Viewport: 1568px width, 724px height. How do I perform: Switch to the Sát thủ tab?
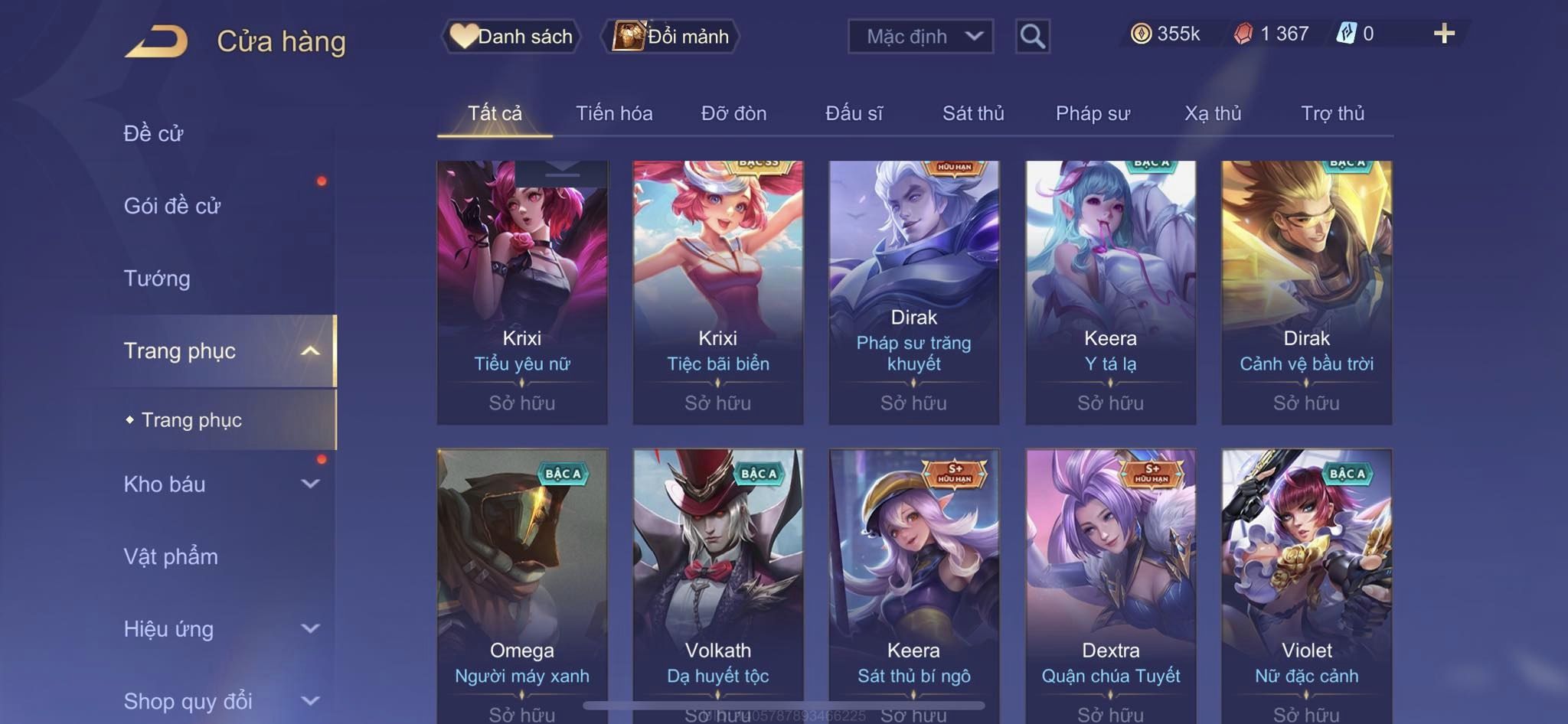[973, 113]
